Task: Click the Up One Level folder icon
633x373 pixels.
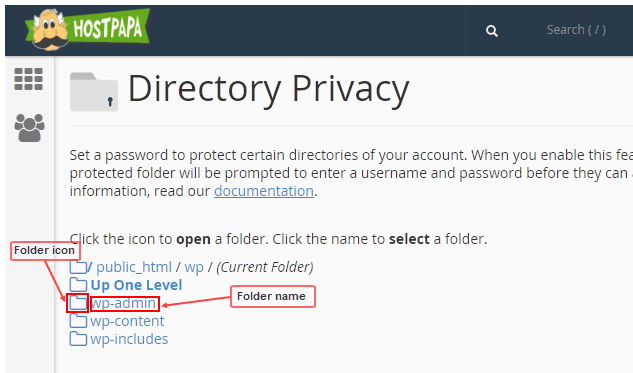Action: tap(78, 284)
